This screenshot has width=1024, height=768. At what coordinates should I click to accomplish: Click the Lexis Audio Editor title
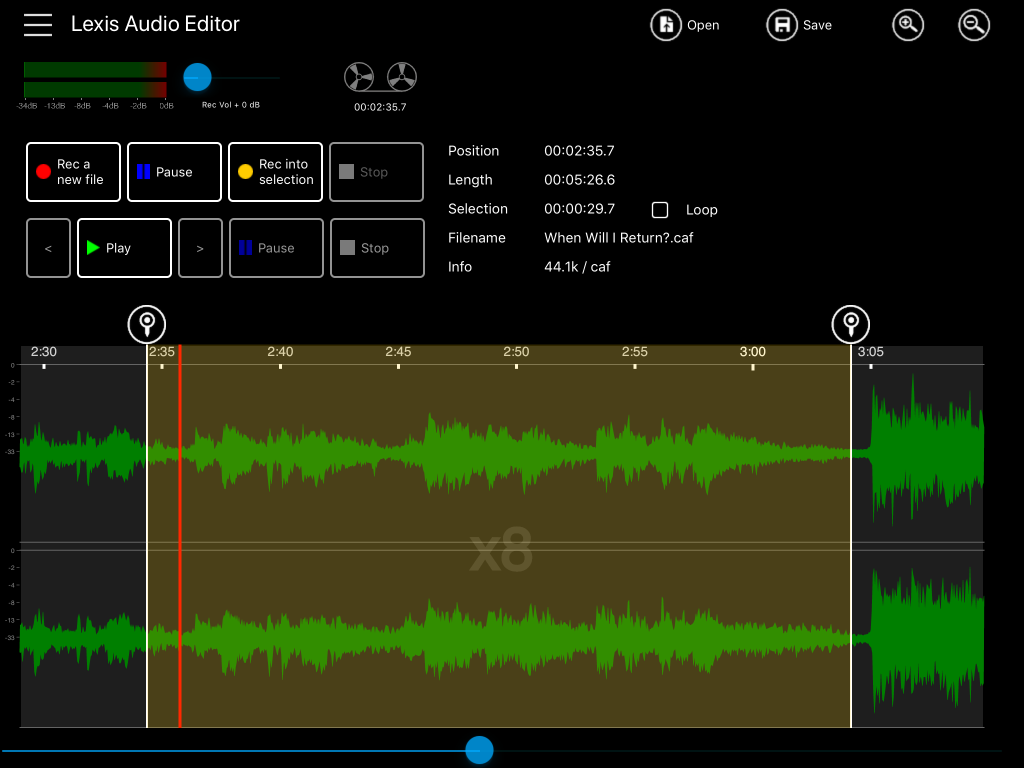tap(155, 24)
